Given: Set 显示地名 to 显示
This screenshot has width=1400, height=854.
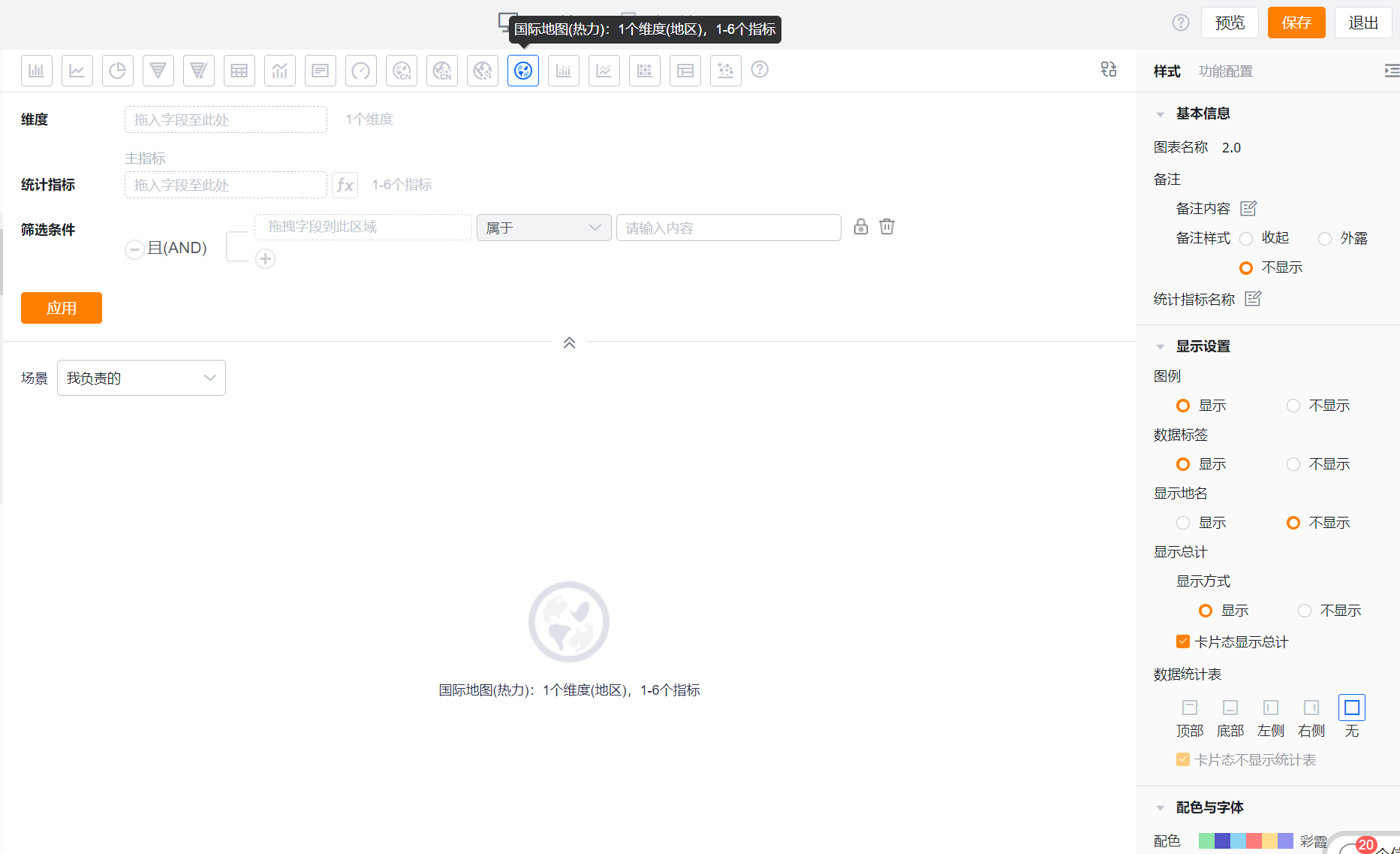Looking at the screenshot, I should tap(1183, 523).
